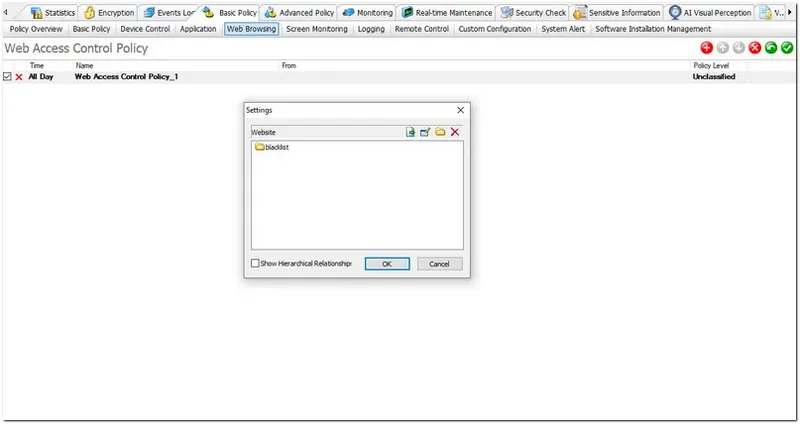The height and width of the screenshot is (424, 800).
Task: Click the Unclassified policy level cell
Action: point(714,77)
